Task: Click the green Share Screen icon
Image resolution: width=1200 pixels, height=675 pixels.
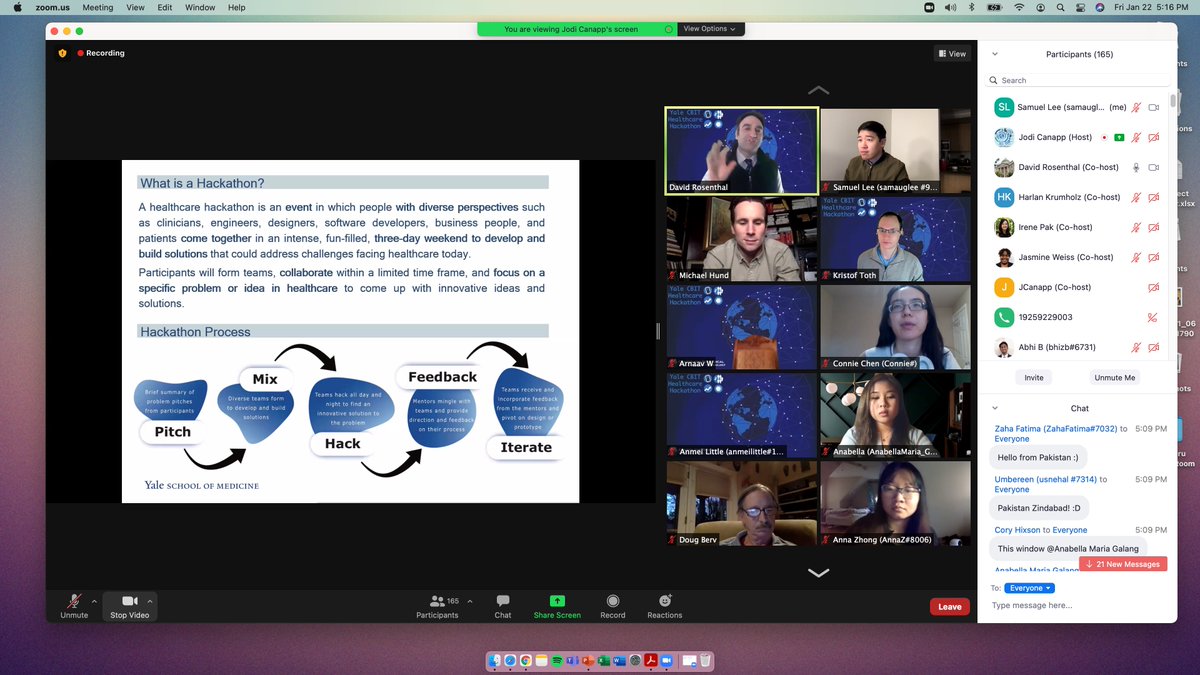Action: point(557,600)
